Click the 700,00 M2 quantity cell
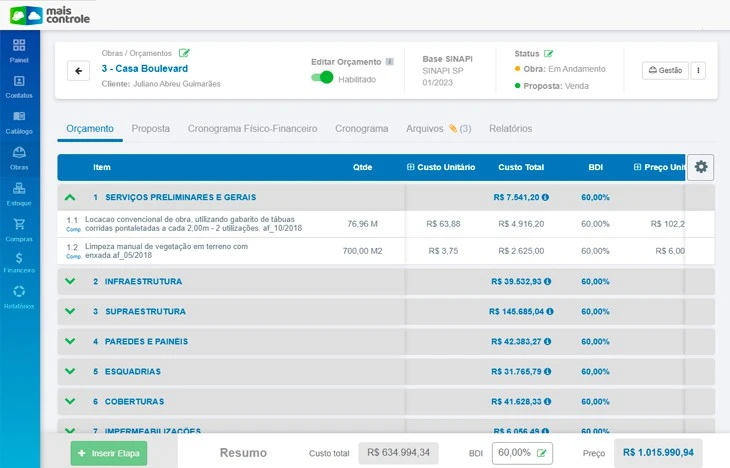 click(x=362, y=251)
